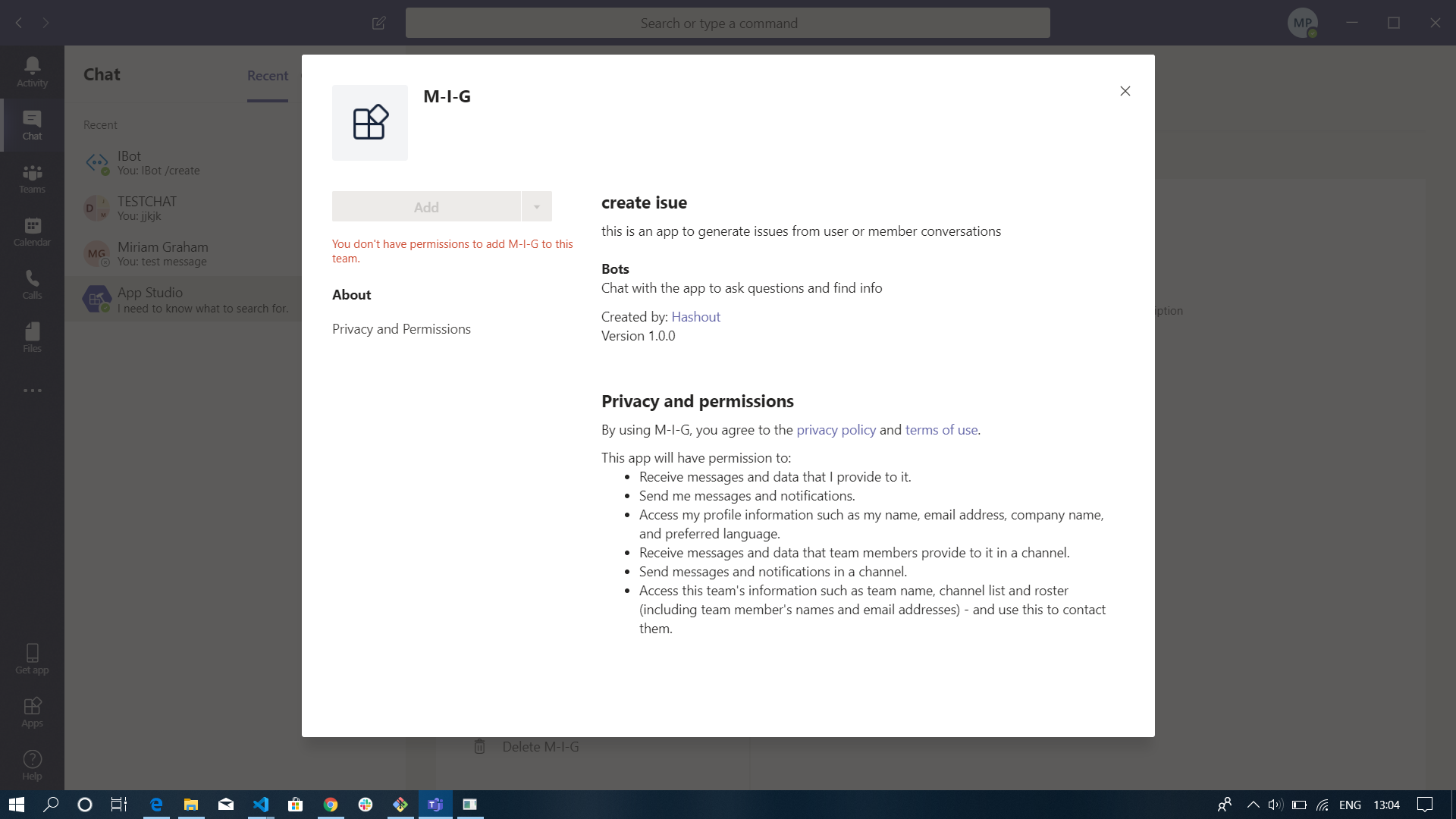Click the Hashout creator link
The image size is (1456, 819).
coord(696,316)
